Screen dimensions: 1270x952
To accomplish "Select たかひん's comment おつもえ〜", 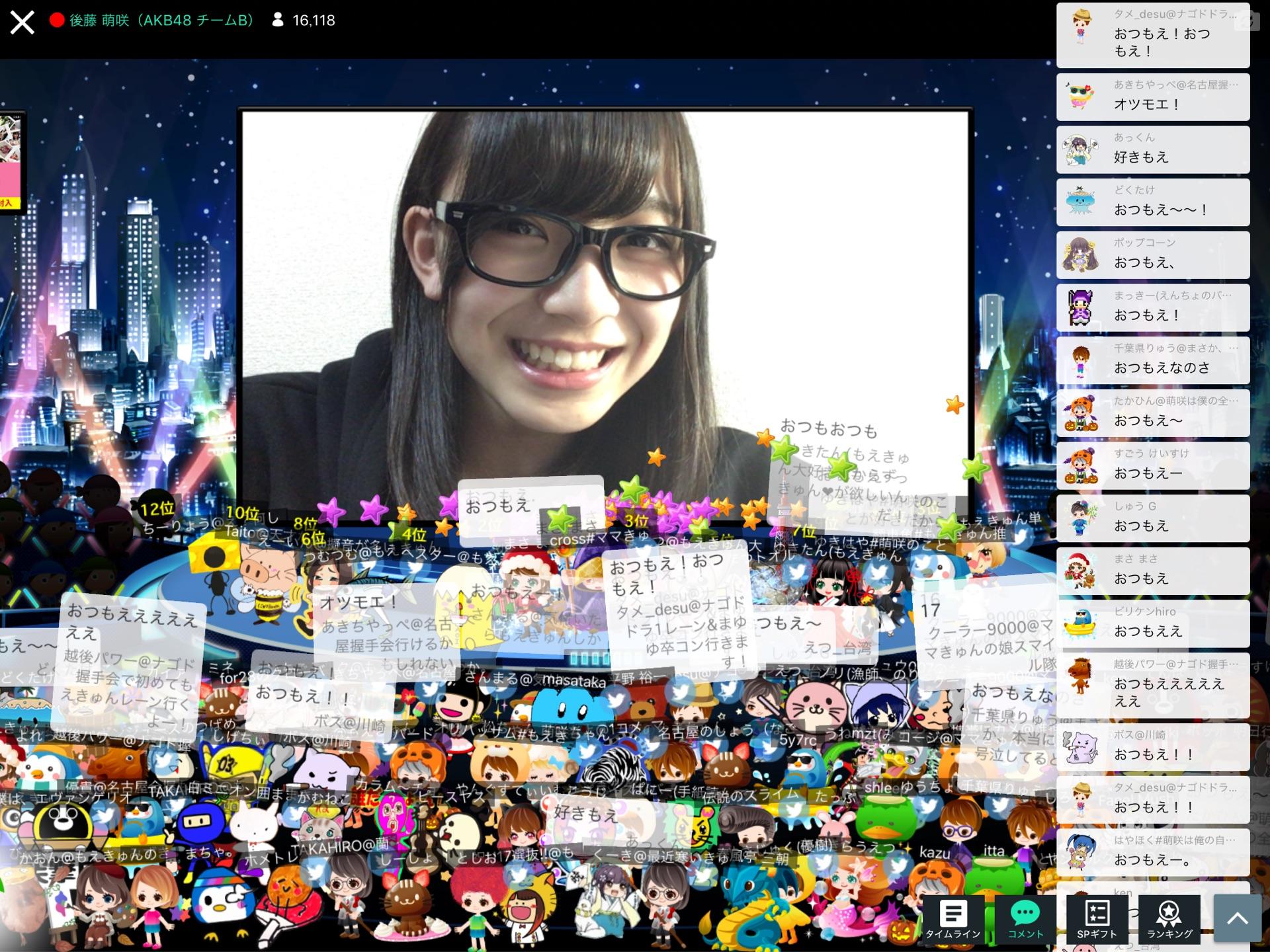I will (x=1153, y=413).
